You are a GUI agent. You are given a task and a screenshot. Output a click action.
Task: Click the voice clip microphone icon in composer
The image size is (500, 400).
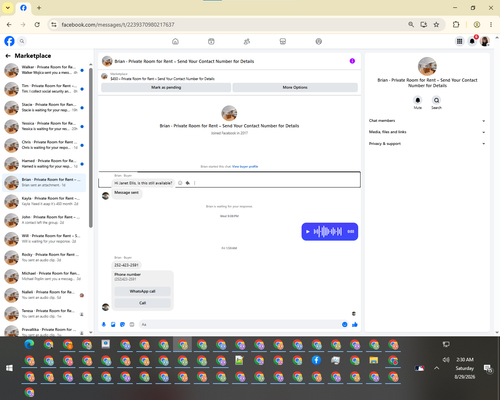click(104, 324)
